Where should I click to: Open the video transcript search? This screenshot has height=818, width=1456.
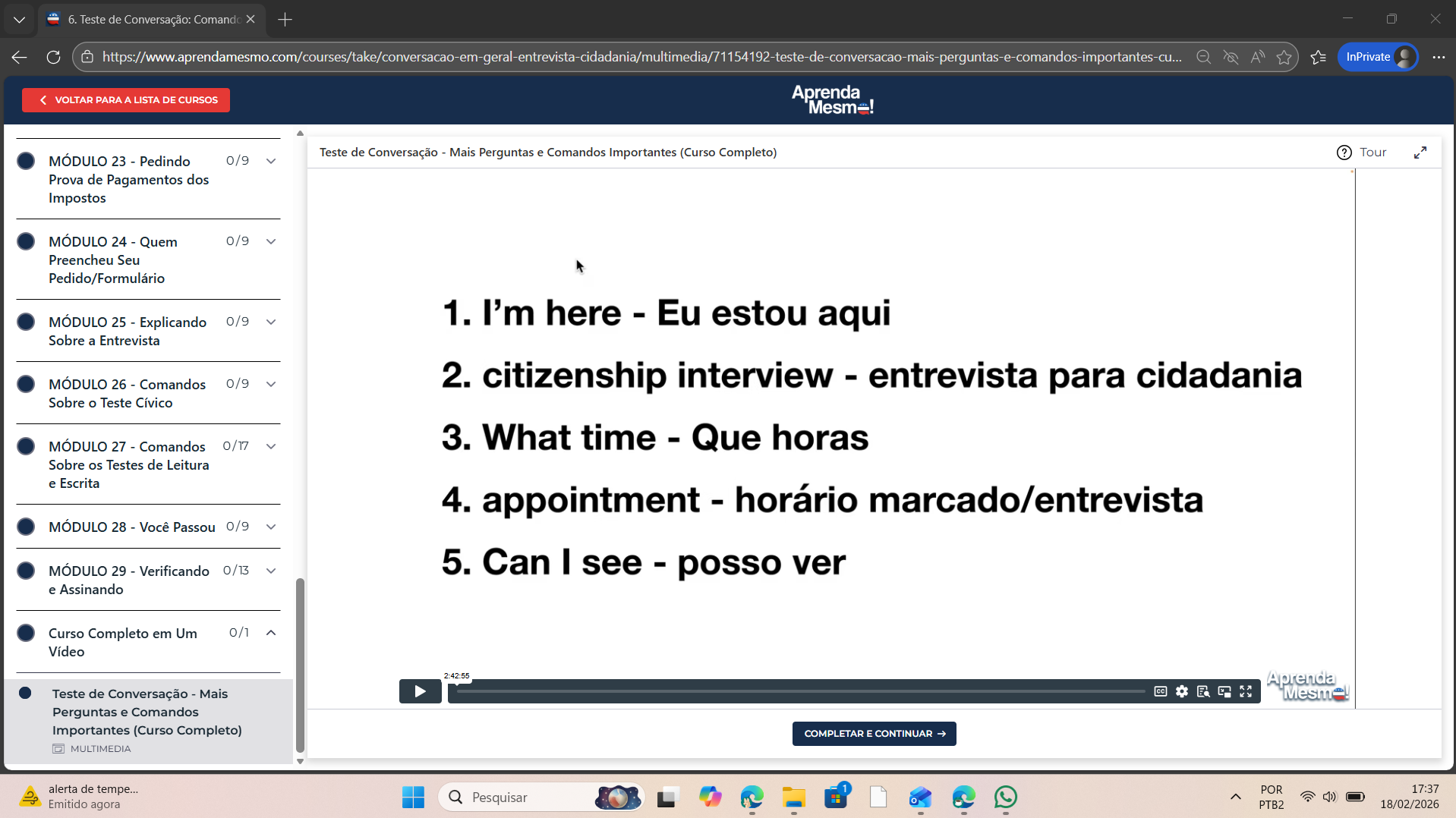[1202, 691]
